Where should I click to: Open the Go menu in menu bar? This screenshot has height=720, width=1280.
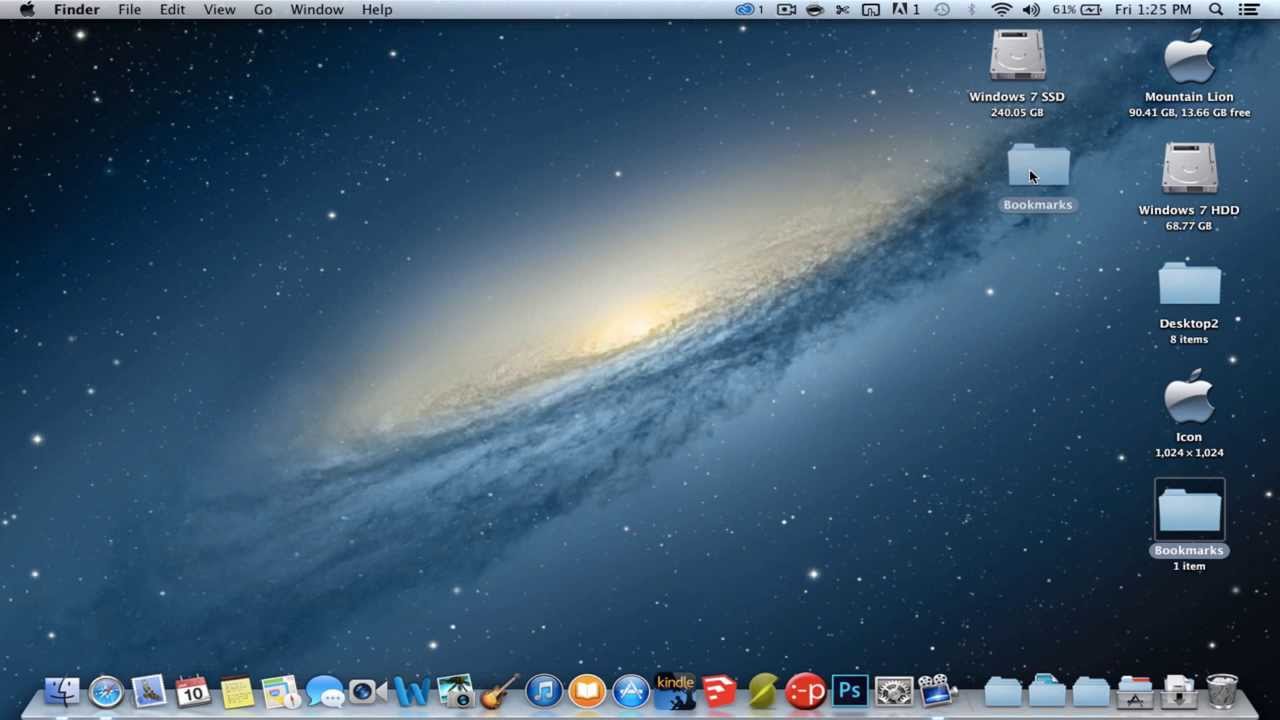click(x=263, y=9)
